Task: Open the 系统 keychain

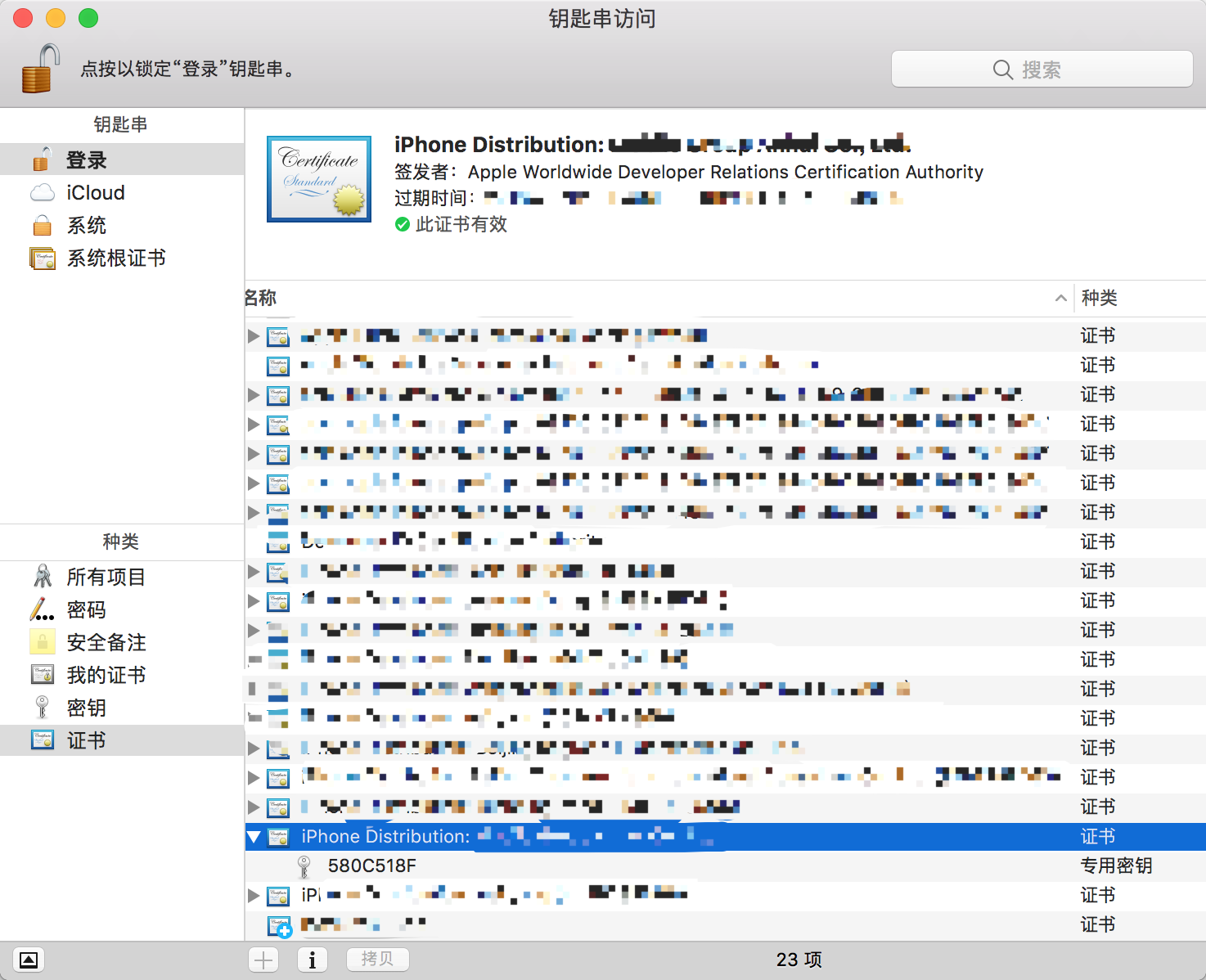Action: point(87,226)
